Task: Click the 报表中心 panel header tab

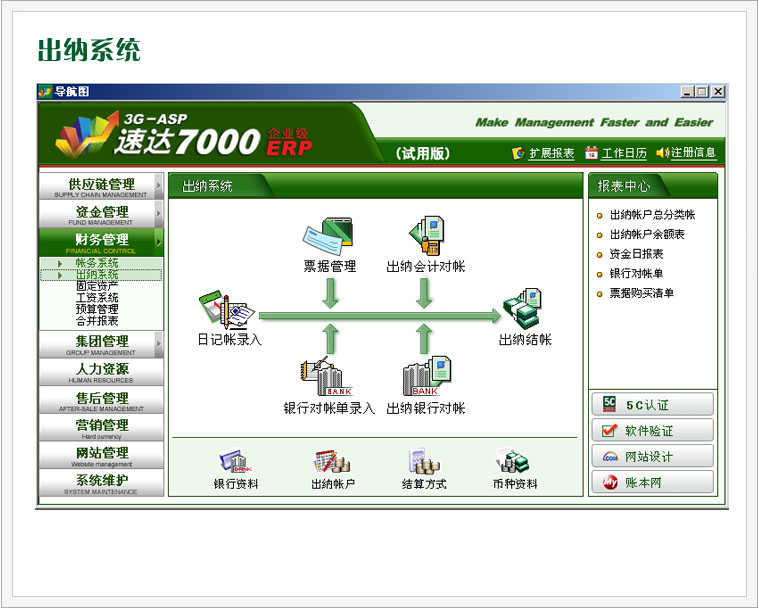Action: [x=628, y=186]
